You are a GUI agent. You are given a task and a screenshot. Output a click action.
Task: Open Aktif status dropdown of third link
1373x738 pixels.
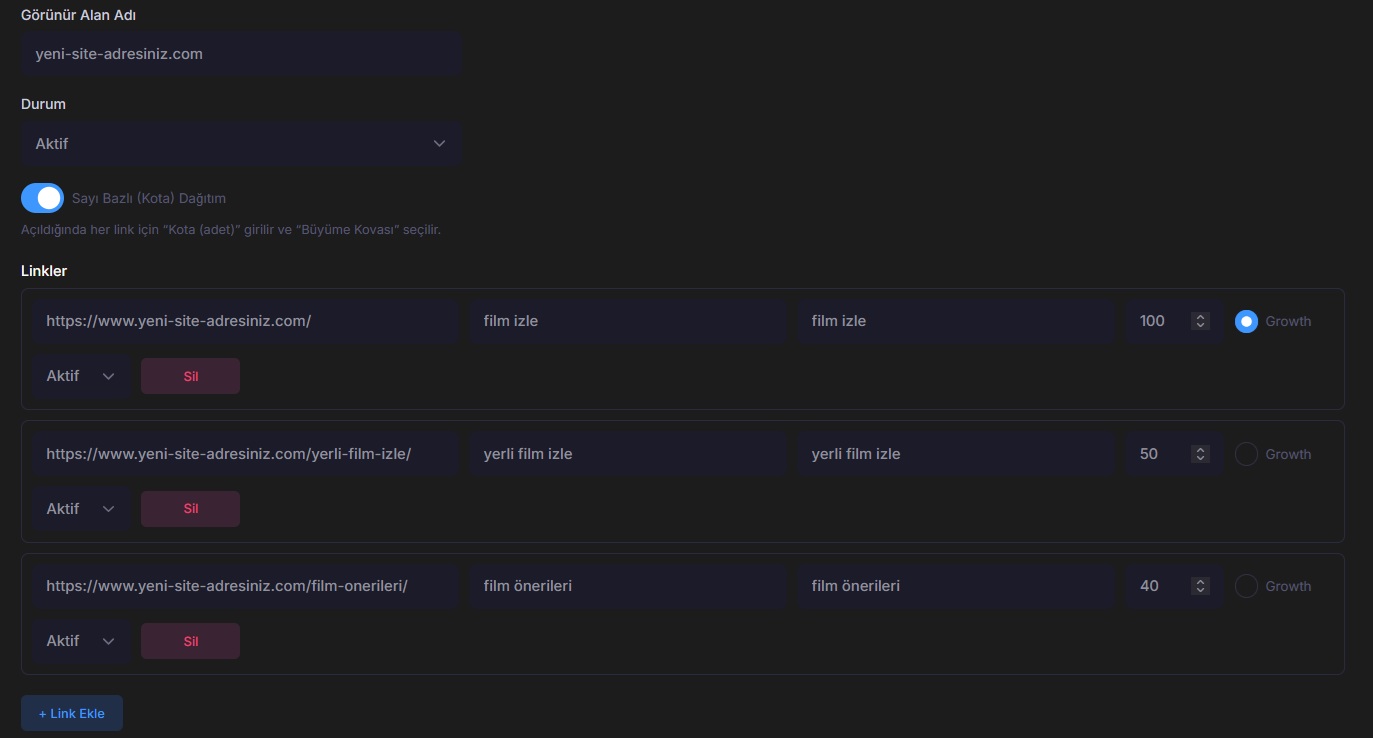(81, 641)
